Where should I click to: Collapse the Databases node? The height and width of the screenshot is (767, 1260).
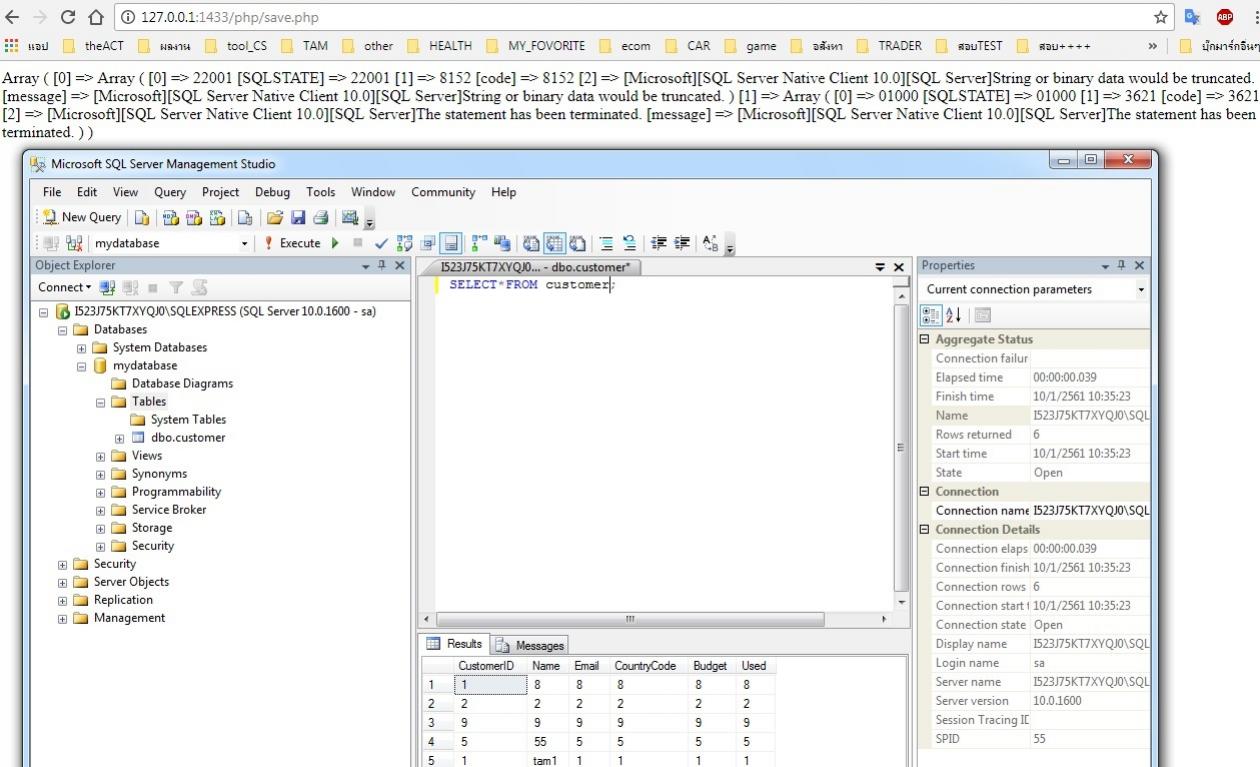coord(63,330)
